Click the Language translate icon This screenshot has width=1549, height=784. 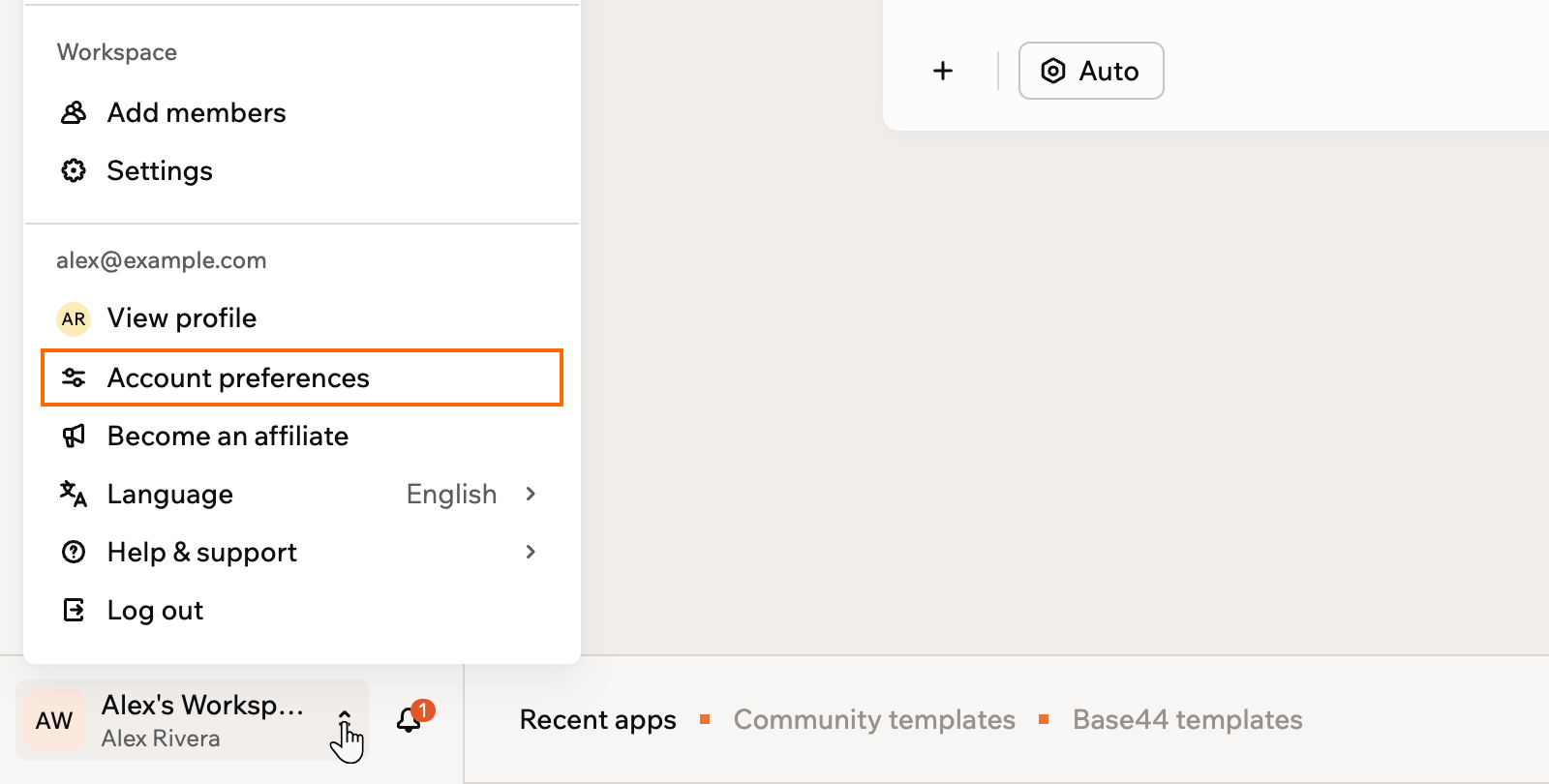(74, 494)
